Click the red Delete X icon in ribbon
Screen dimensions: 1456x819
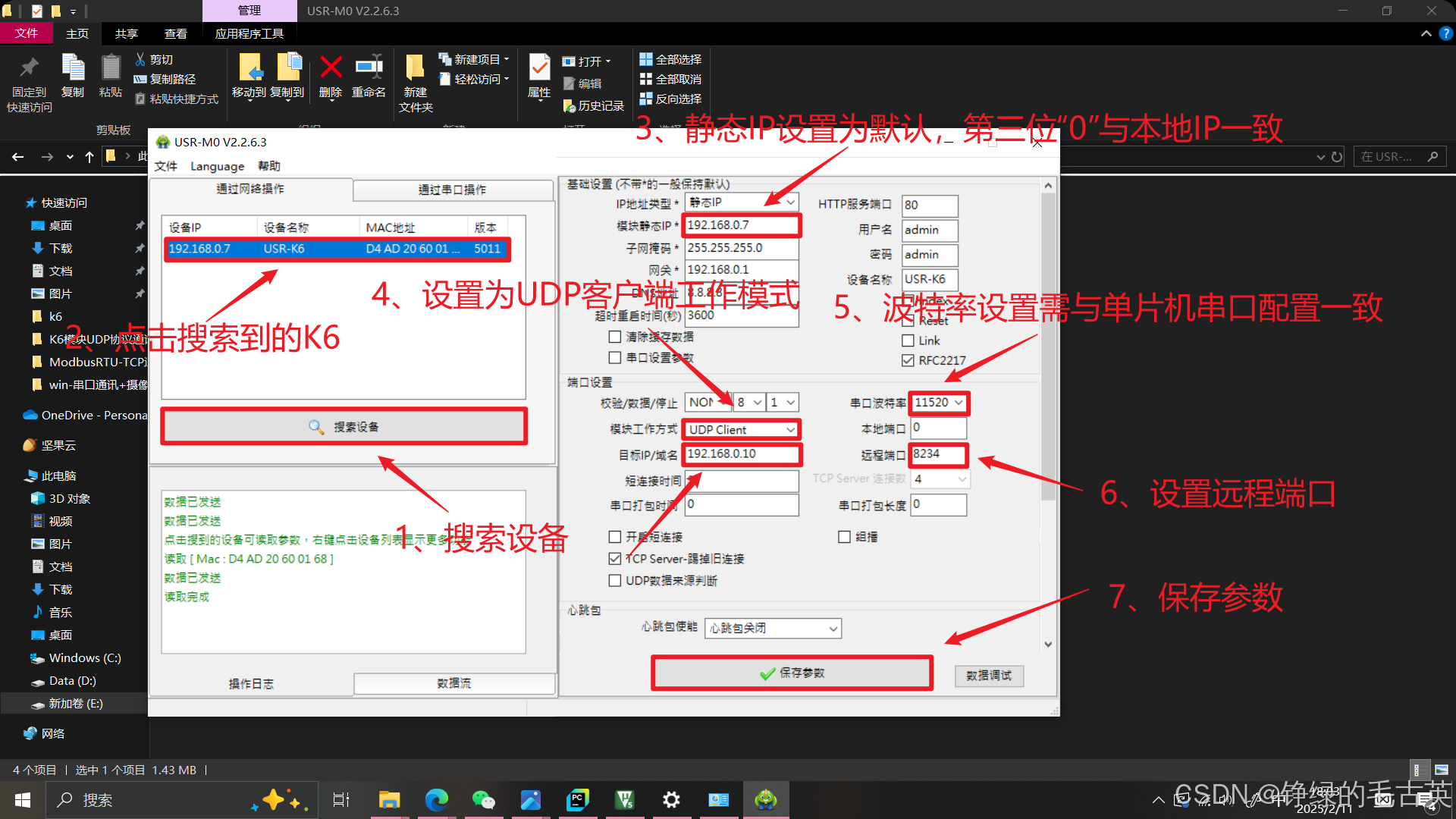pyautogui.click(x=331, y=68)
